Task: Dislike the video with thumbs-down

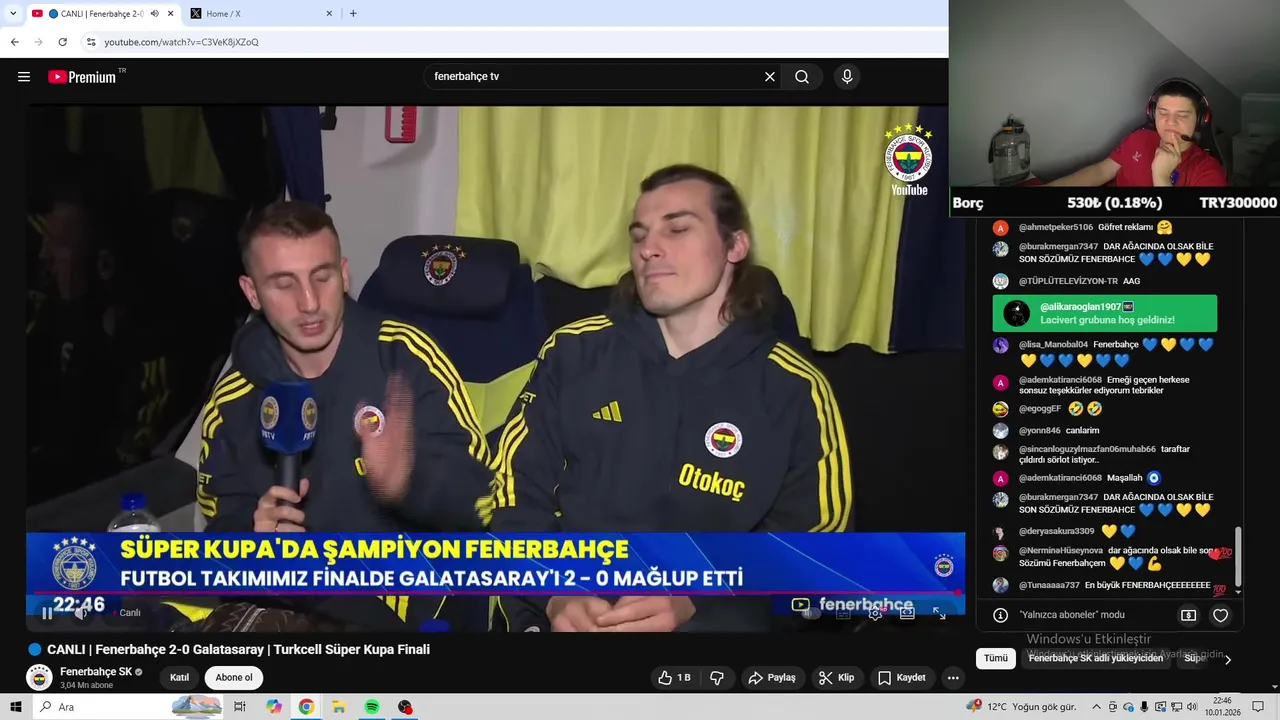Action: pyautogui.click(x=717, y=678)
